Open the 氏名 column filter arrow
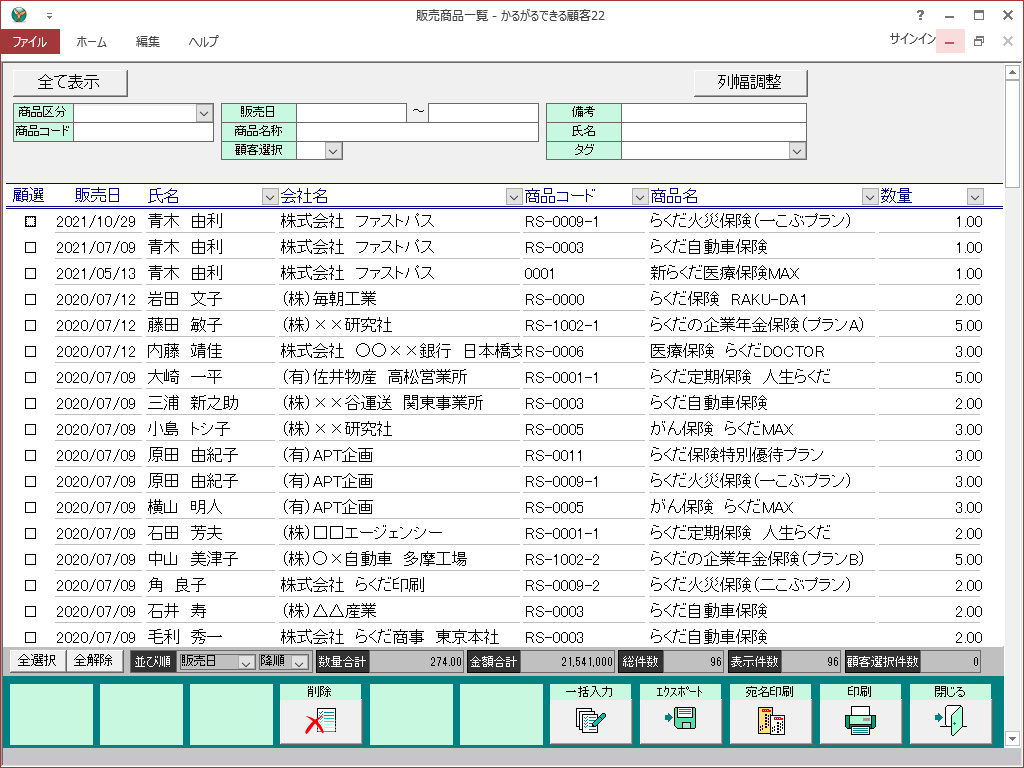 click(270, 196)
